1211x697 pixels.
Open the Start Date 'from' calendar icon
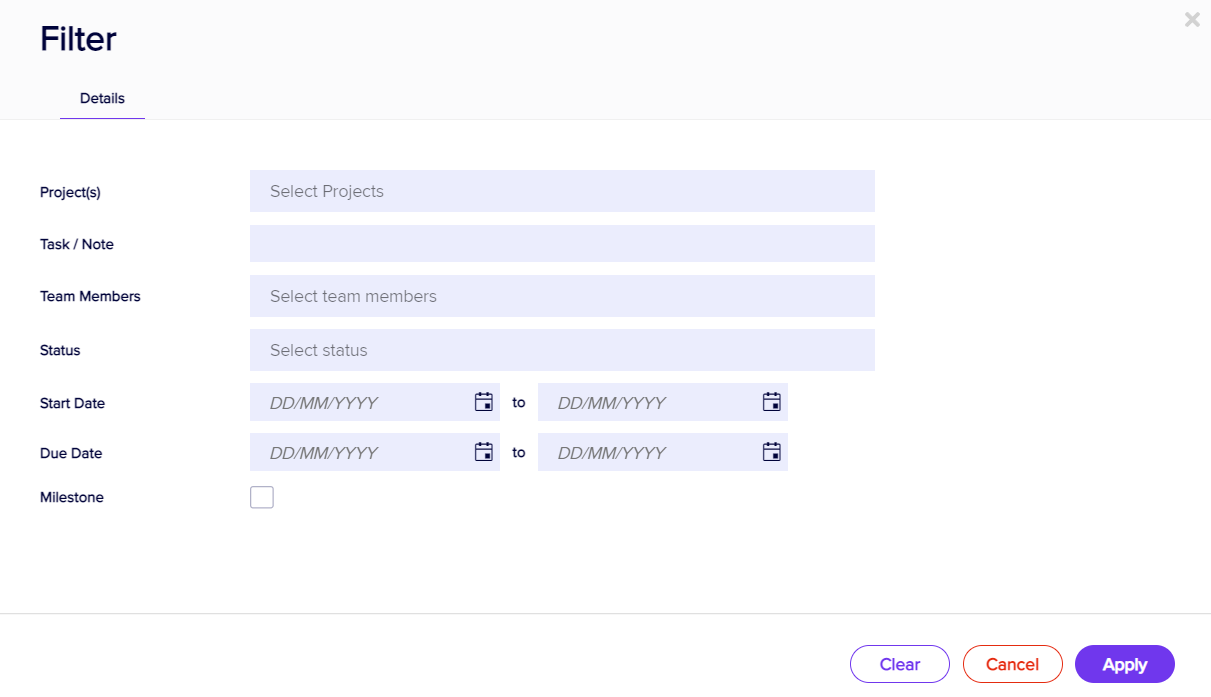click(484, 402)
